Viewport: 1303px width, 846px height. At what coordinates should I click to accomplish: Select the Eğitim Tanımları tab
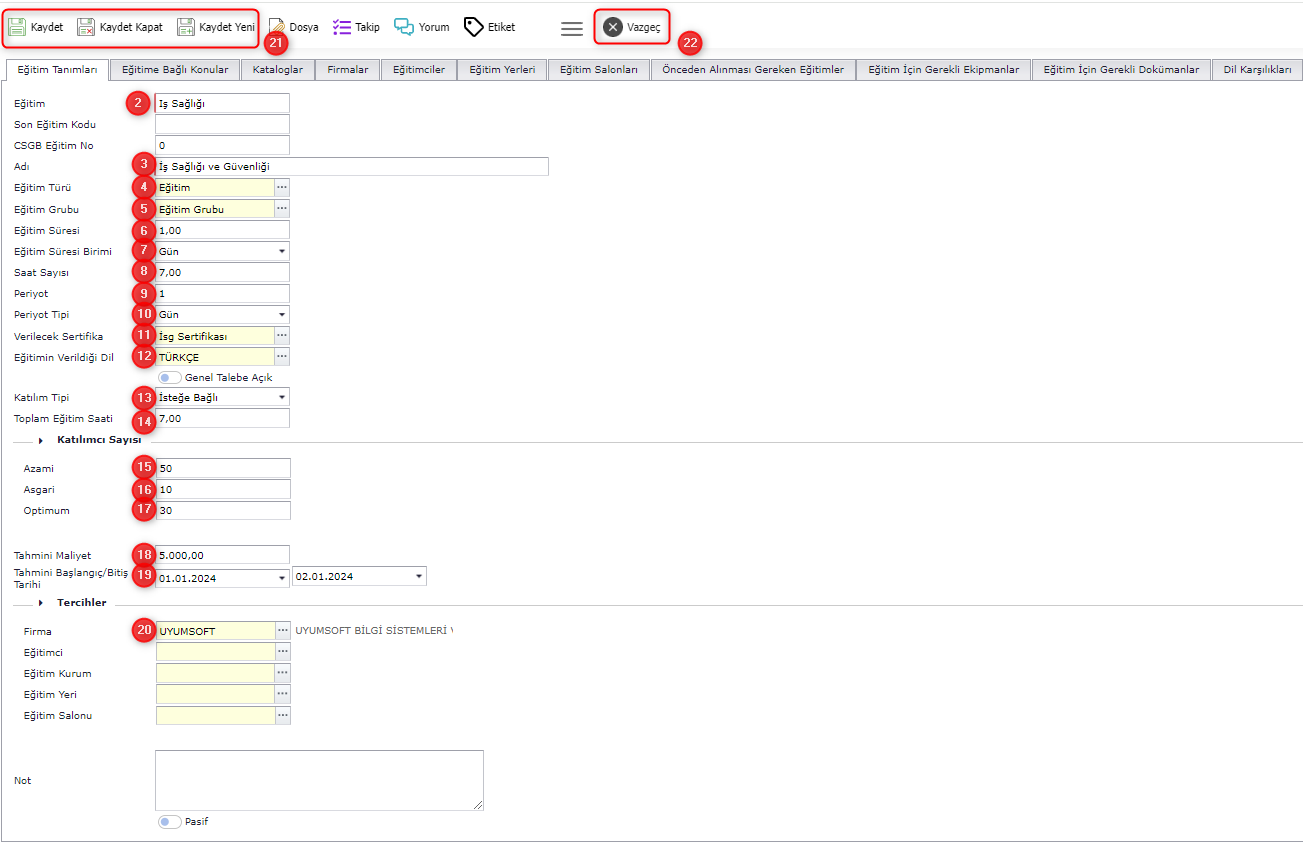[56, 70]
